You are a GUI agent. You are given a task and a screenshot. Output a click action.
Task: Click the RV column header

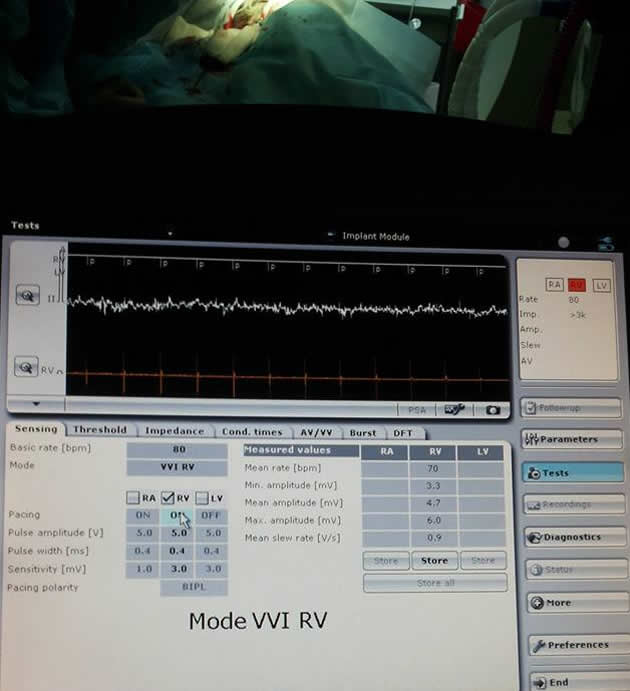click(435, 452)
